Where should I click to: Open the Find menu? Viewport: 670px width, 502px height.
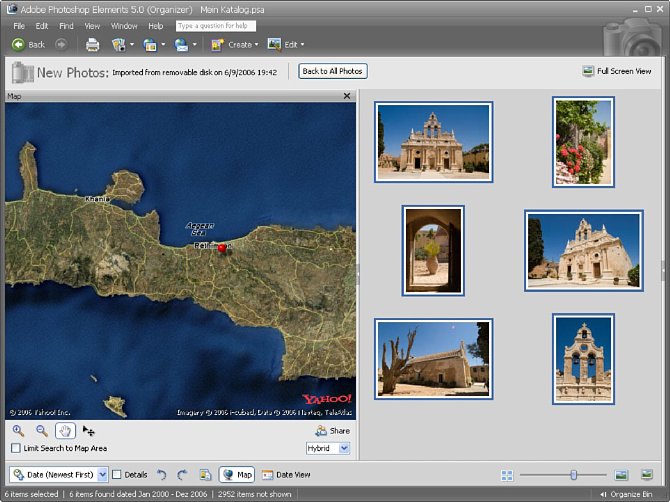(66, 26)
